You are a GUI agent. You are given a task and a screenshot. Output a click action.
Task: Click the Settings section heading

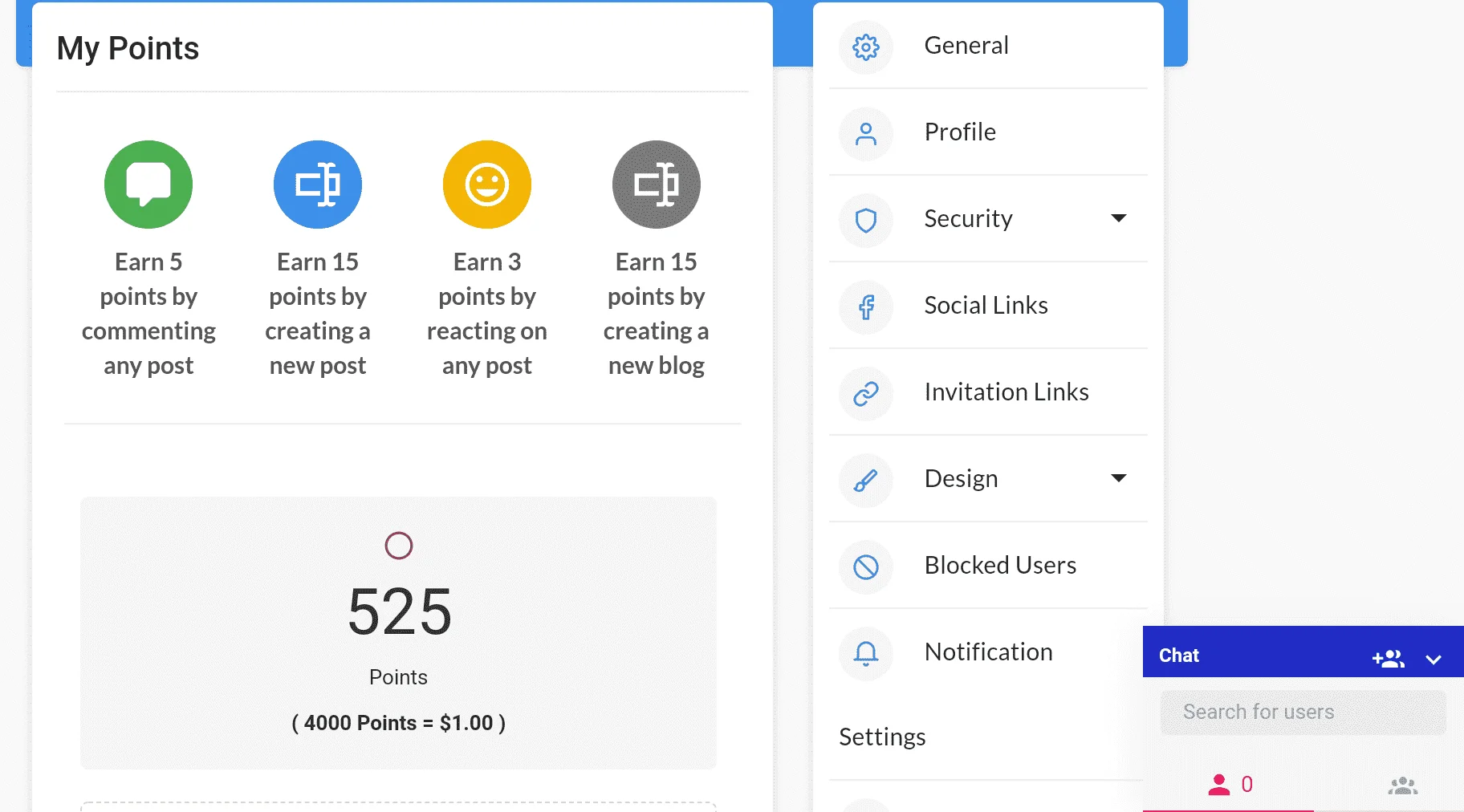[882, 737]
